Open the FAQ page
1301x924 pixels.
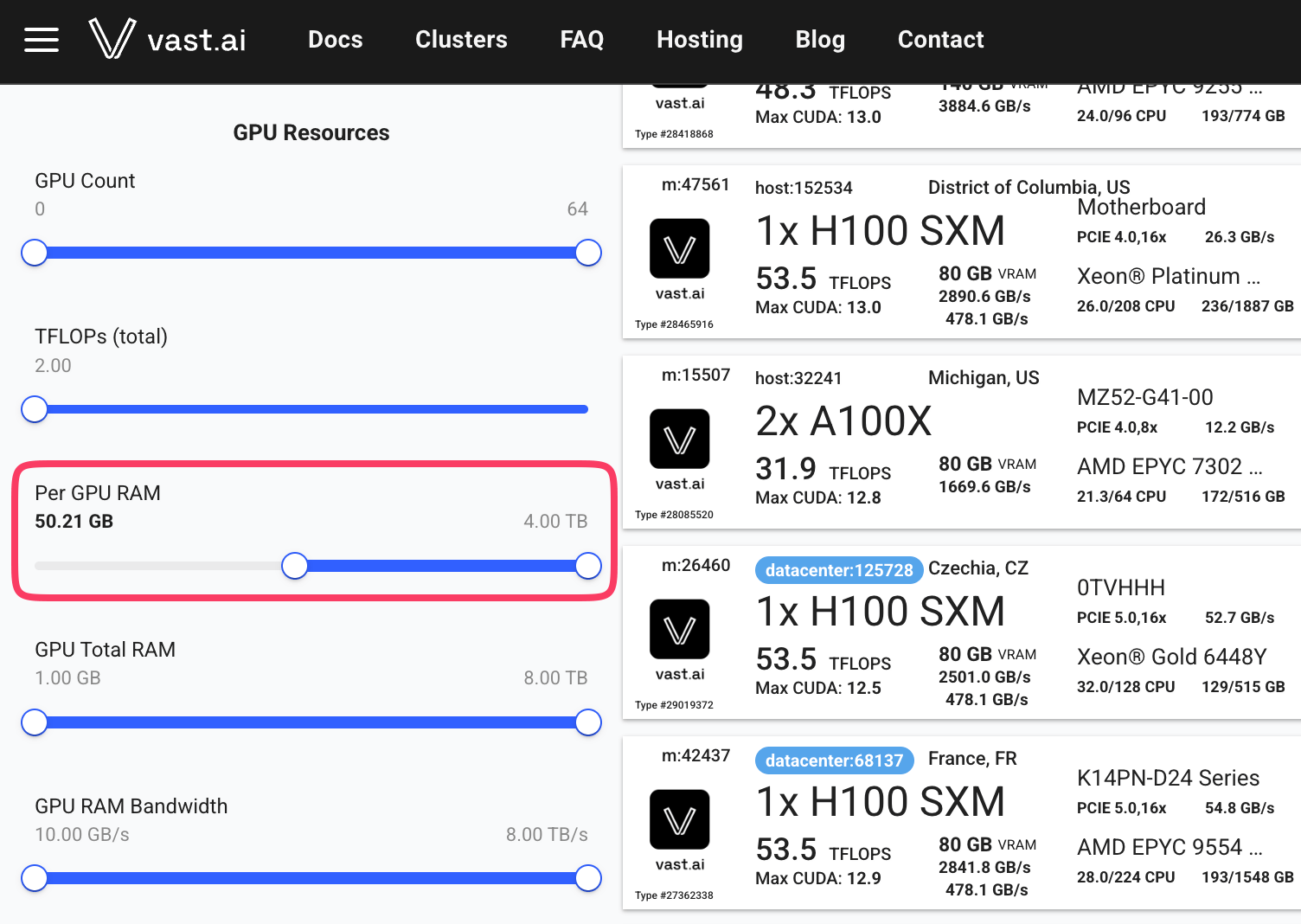[x=582, y=40]
